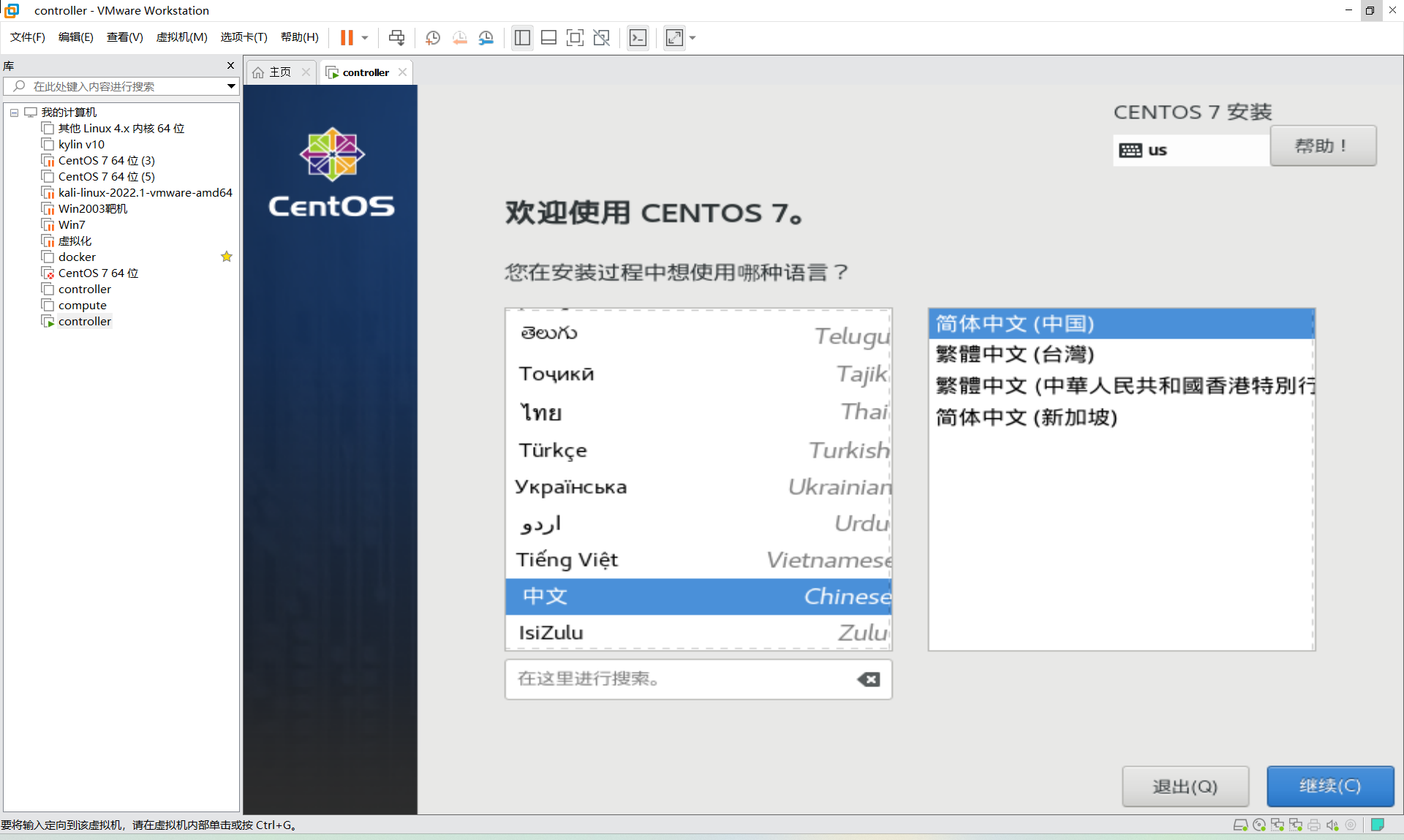The image size is (1404, 840).
Task: Pause the virtual machine with the orange pause icon
Action: (x=347, y=37)
